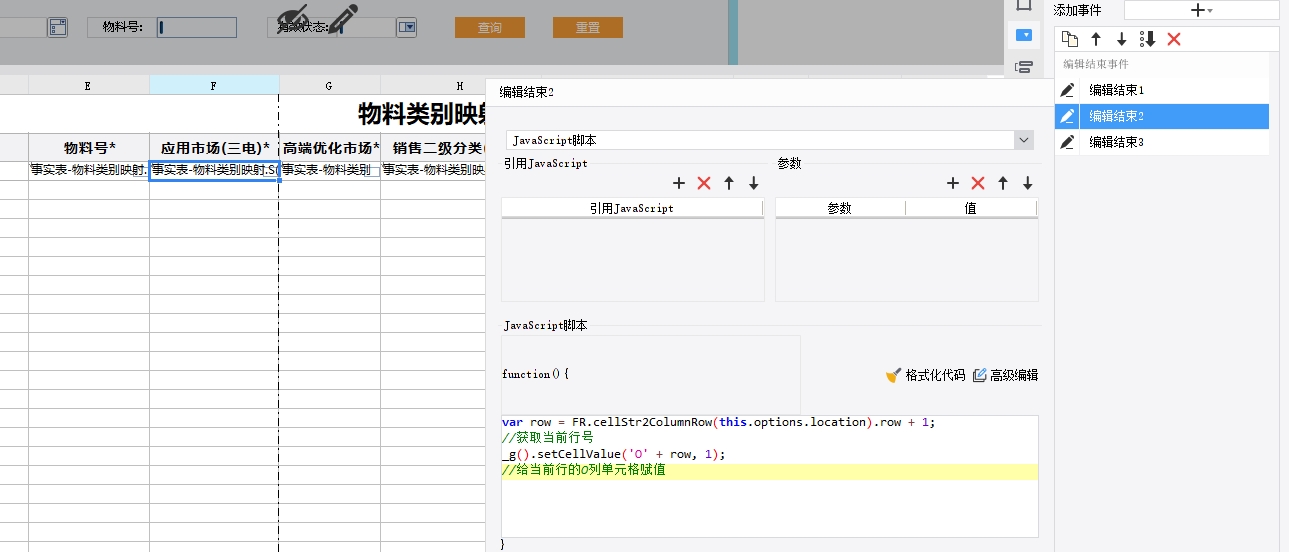The width and height of the screenshot is (1289, 552).
Task: Select the blue dropdown widget sidebar icon
Action: pyautogui.click(x=1023, y=36)
